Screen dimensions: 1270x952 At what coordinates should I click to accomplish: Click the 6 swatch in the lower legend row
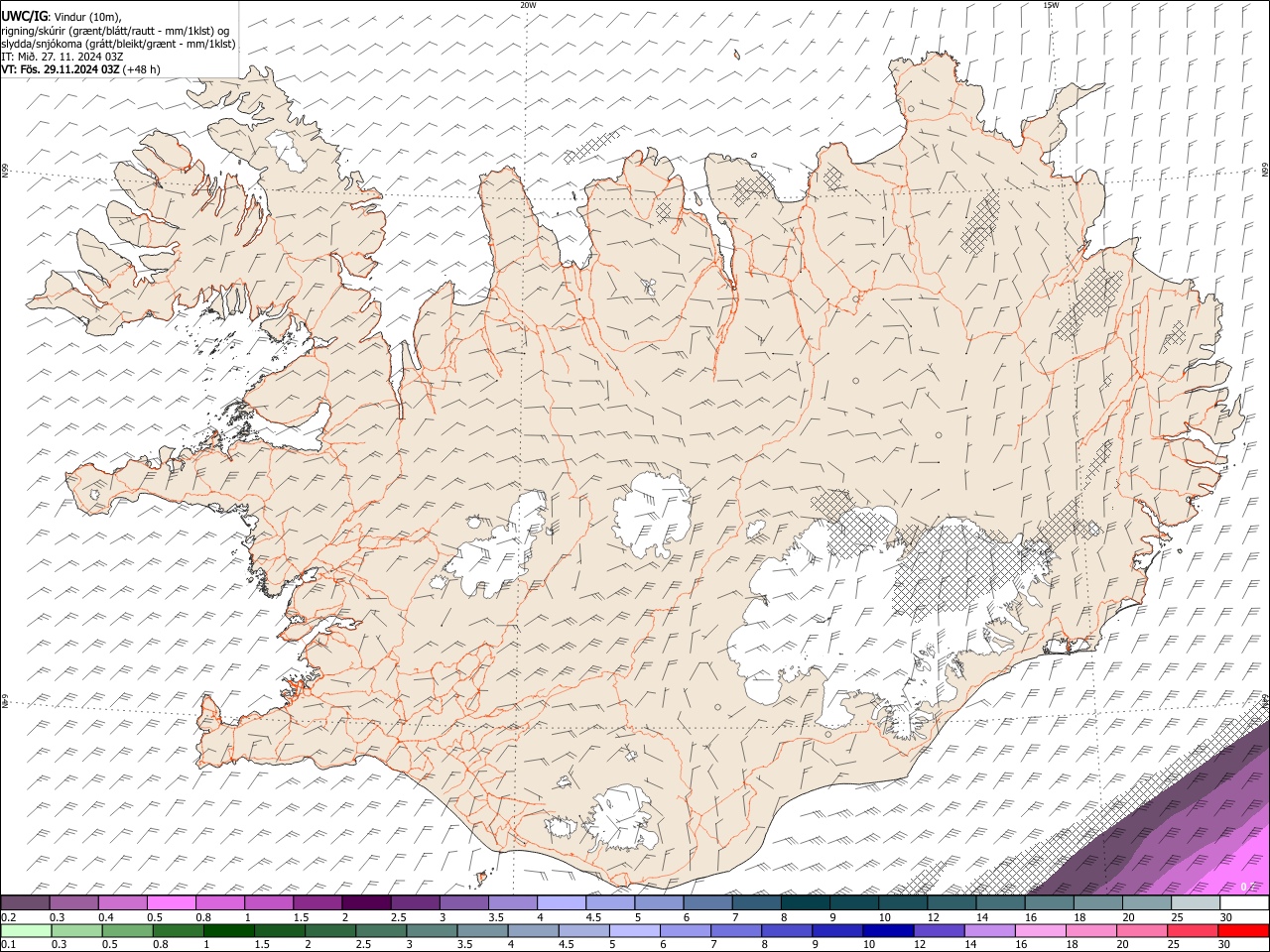click(686, 931)
